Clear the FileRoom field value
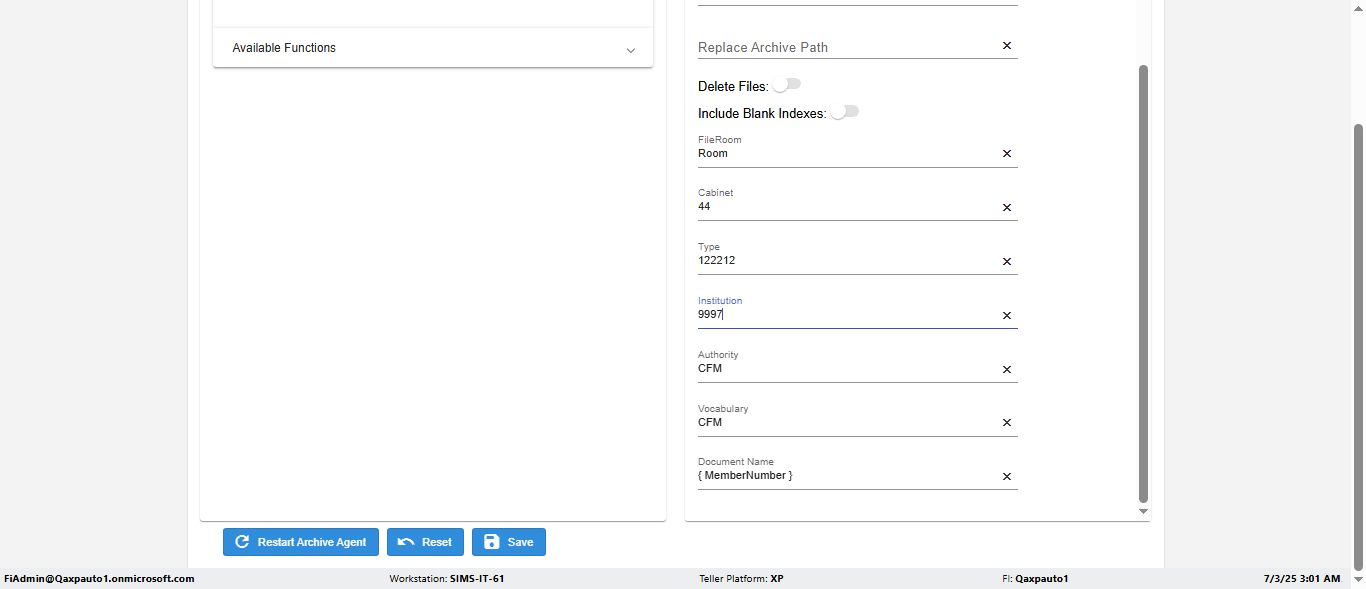The width and height of the screenshot is (1366, 589). [x=1007, y=154]
